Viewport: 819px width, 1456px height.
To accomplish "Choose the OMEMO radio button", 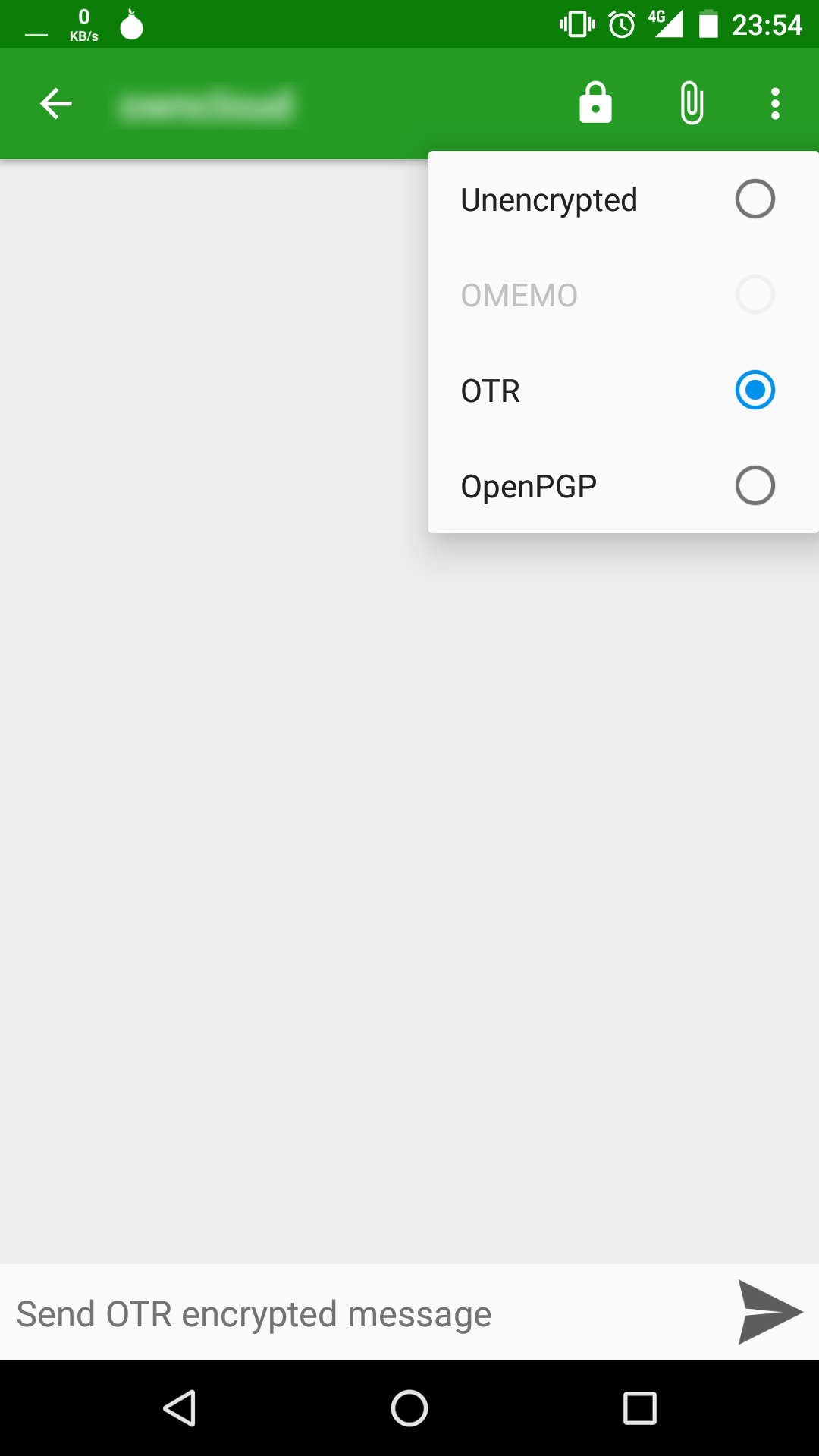I will click(x=755, y=295).
